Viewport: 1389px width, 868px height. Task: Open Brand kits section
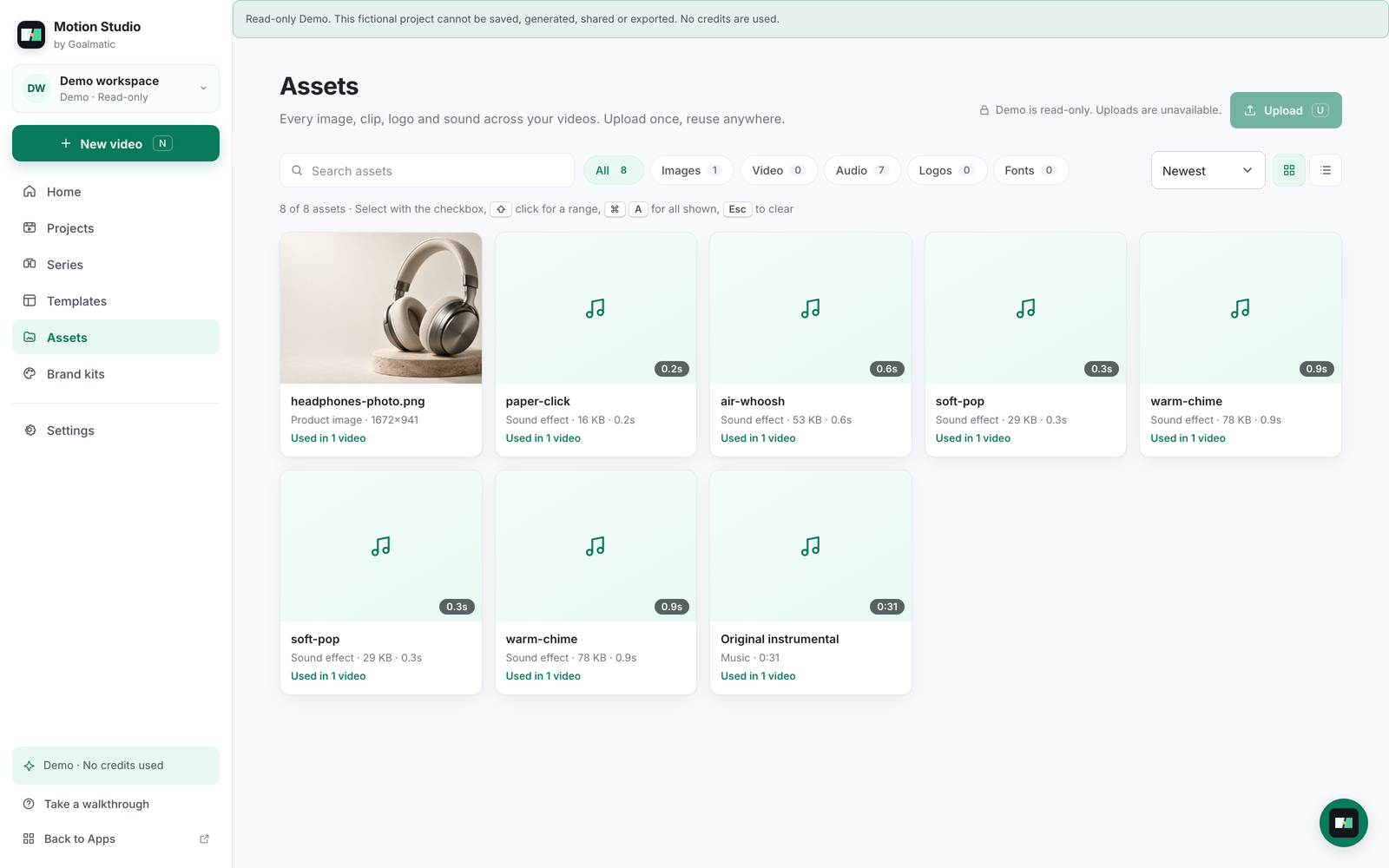pos(115,374)
